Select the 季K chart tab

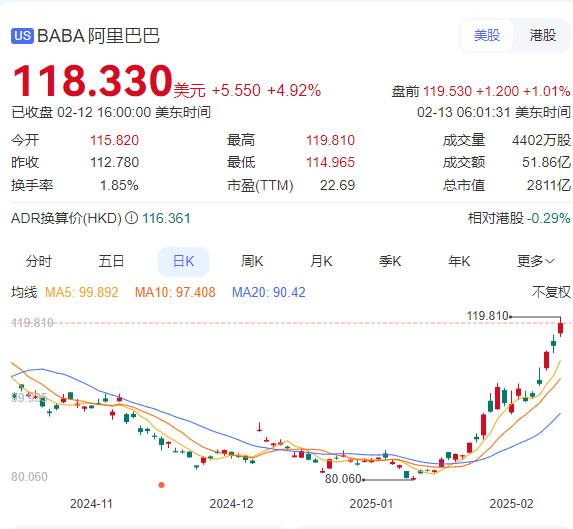[390, 262]
